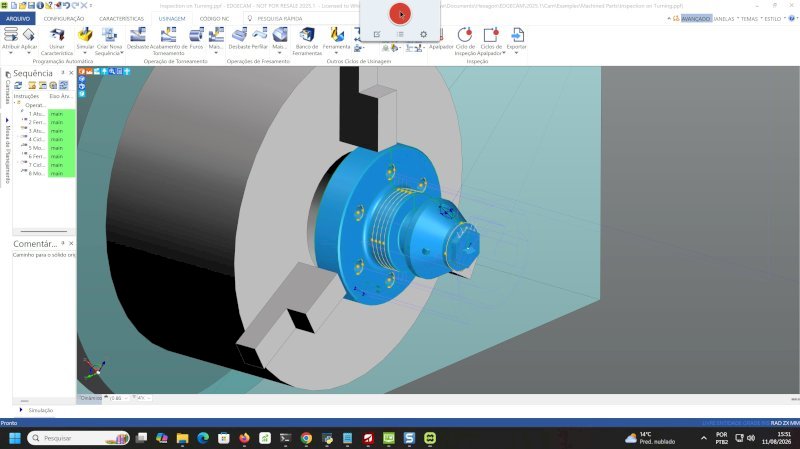Click the highlighted last icon in Sequência toolbar
Screen dimensions: 800x449
63,85
